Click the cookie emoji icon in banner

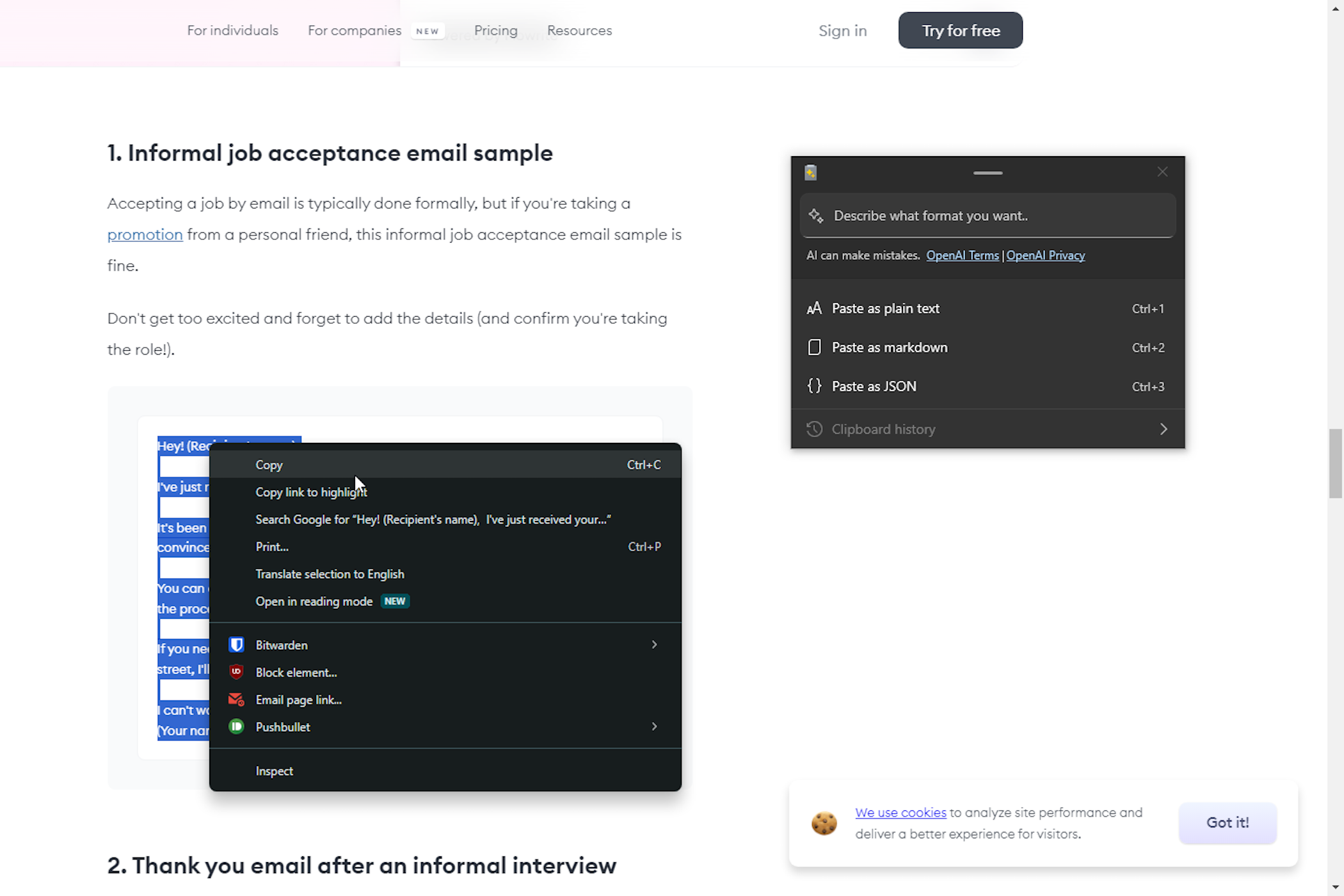pos(824,823)
